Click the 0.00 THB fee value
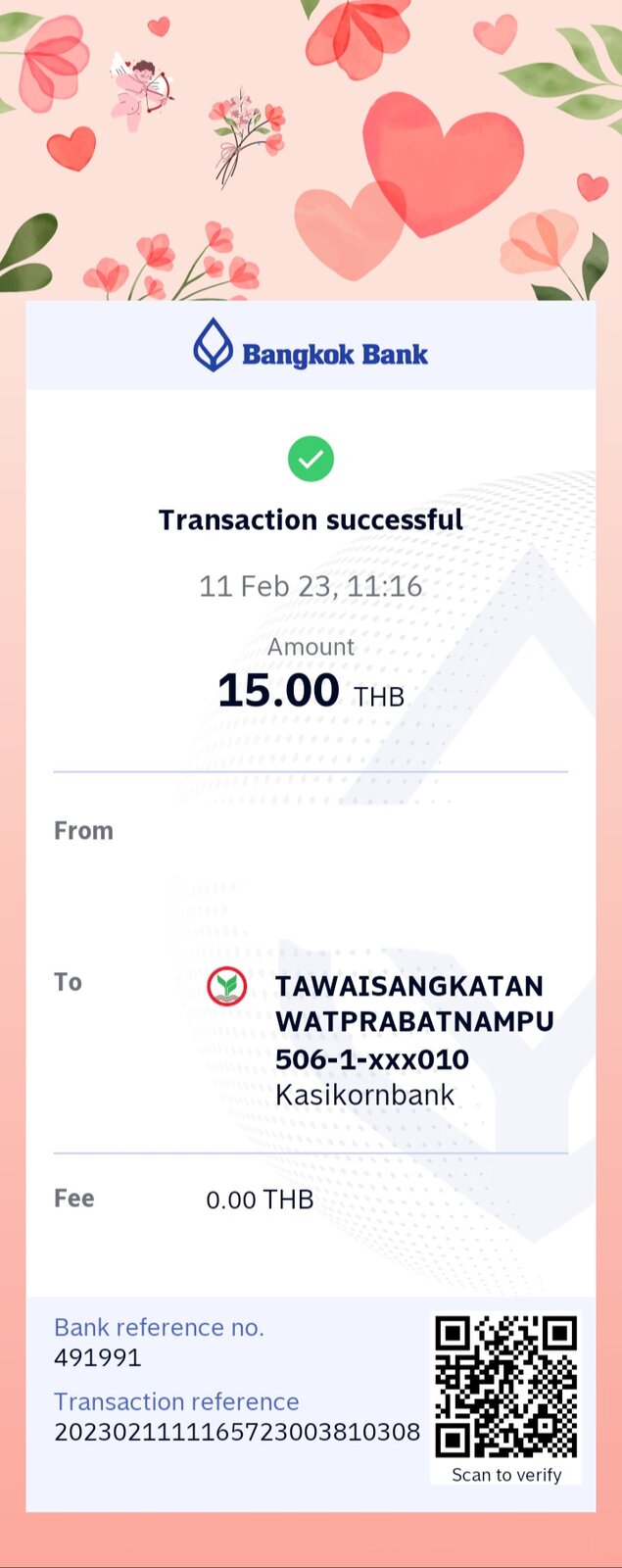This screenshot has height=1568, width=622. (x=260, y=1200)
